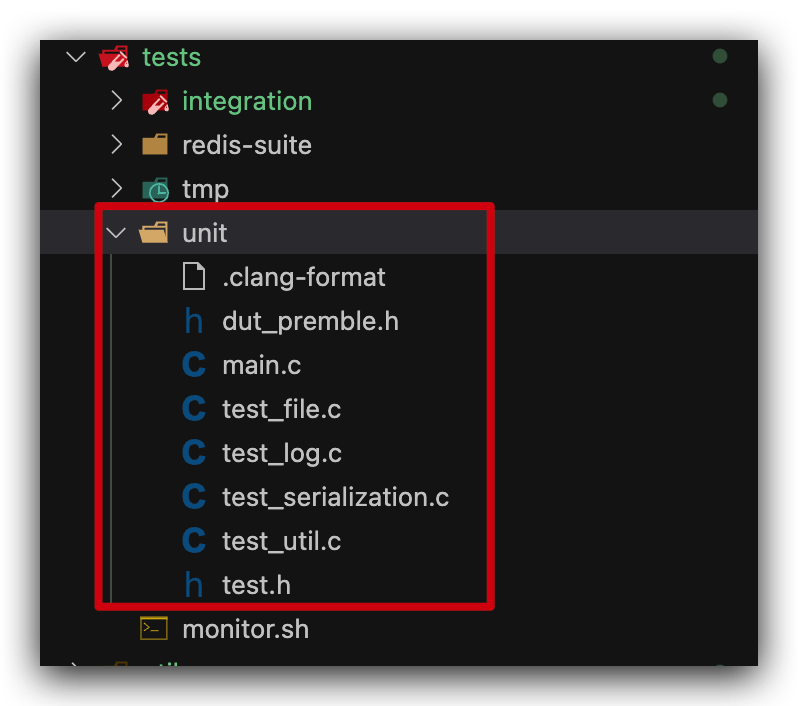Click the redis-suite folder icon
The image size is (798, 706).
[x=155, y=145]
